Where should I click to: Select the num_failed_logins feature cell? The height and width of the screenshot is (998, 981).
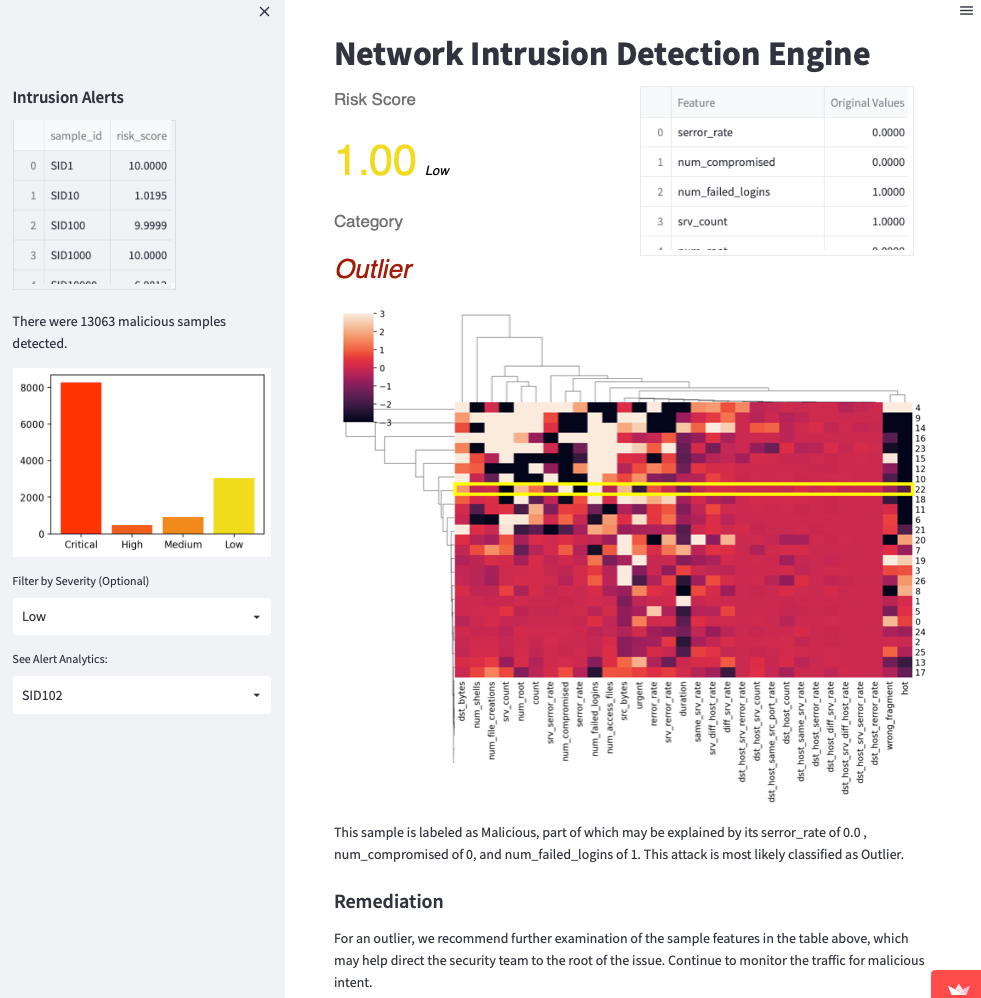[747, 192]
